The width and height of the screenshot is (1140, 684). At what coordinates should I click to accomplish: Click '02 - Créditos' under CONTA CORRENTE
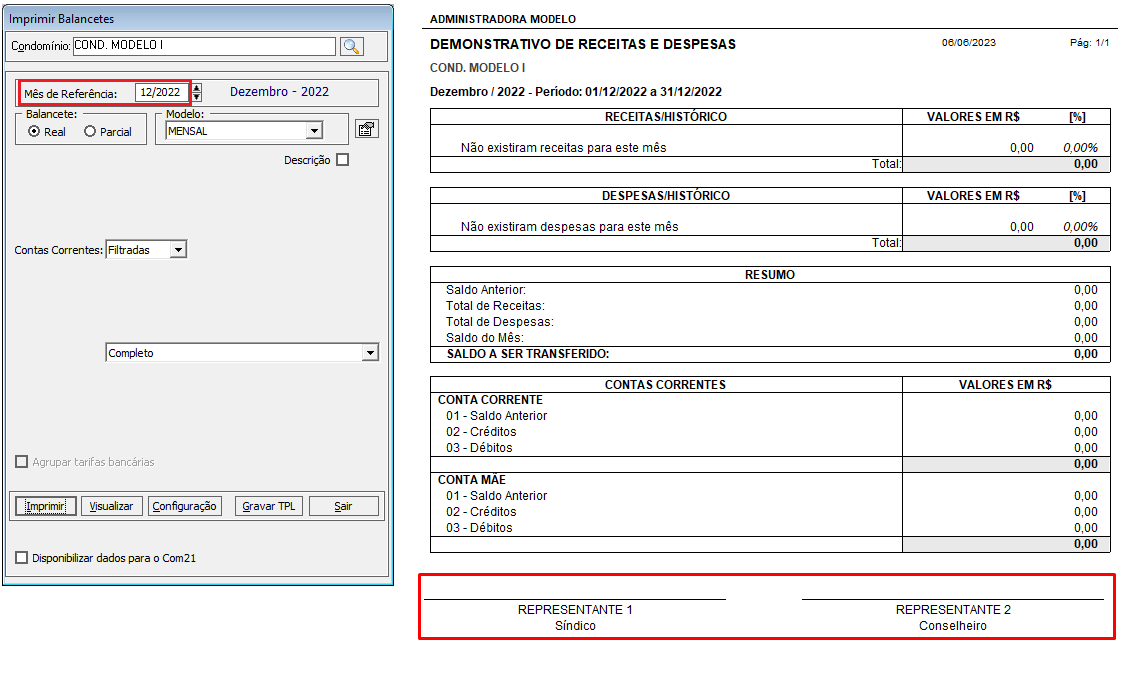point(481,432)
